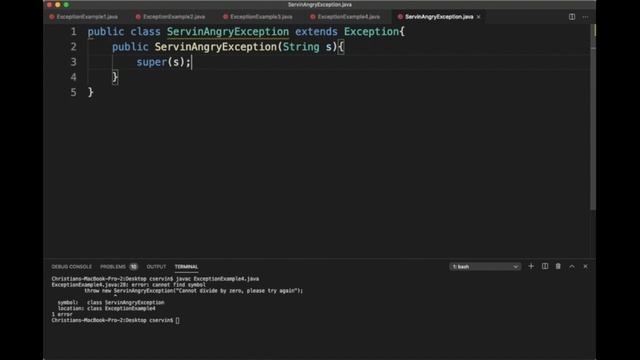This screenshot has height=360, width=640.
Task: Click the closing brace on line 5
Action: pyautogui.click(x=91, y=93)
